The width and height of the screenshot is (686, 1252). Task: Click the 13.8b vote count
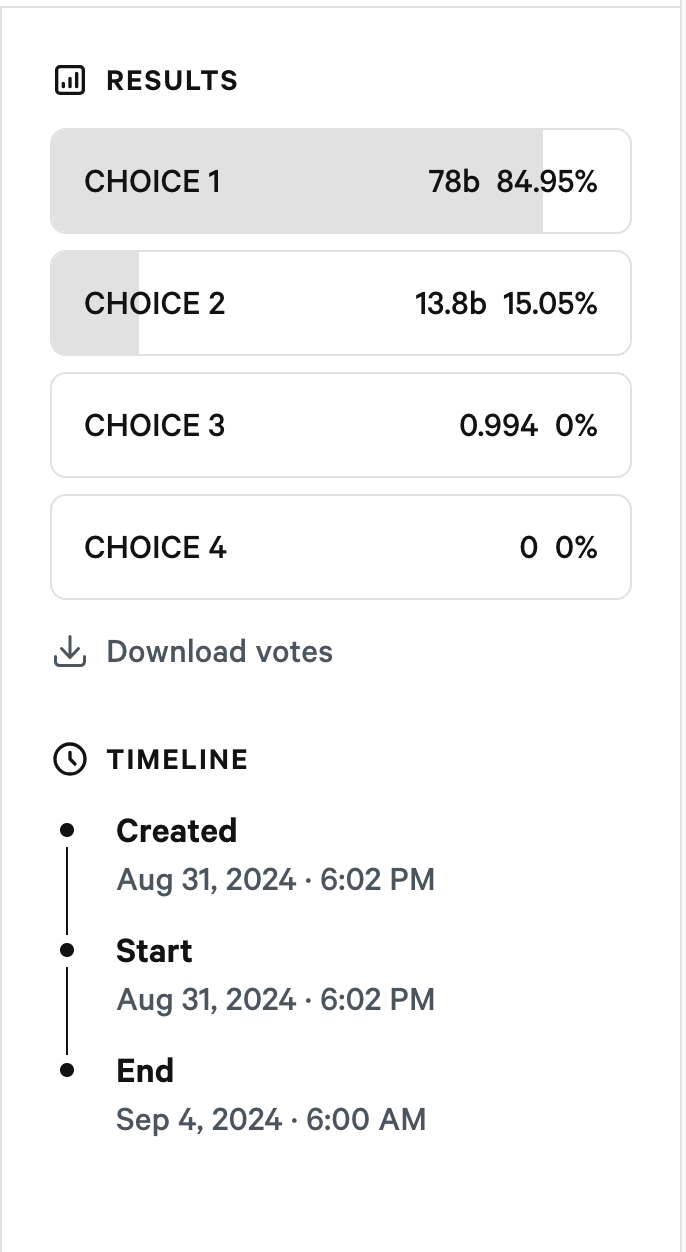[x=450, y=304]
